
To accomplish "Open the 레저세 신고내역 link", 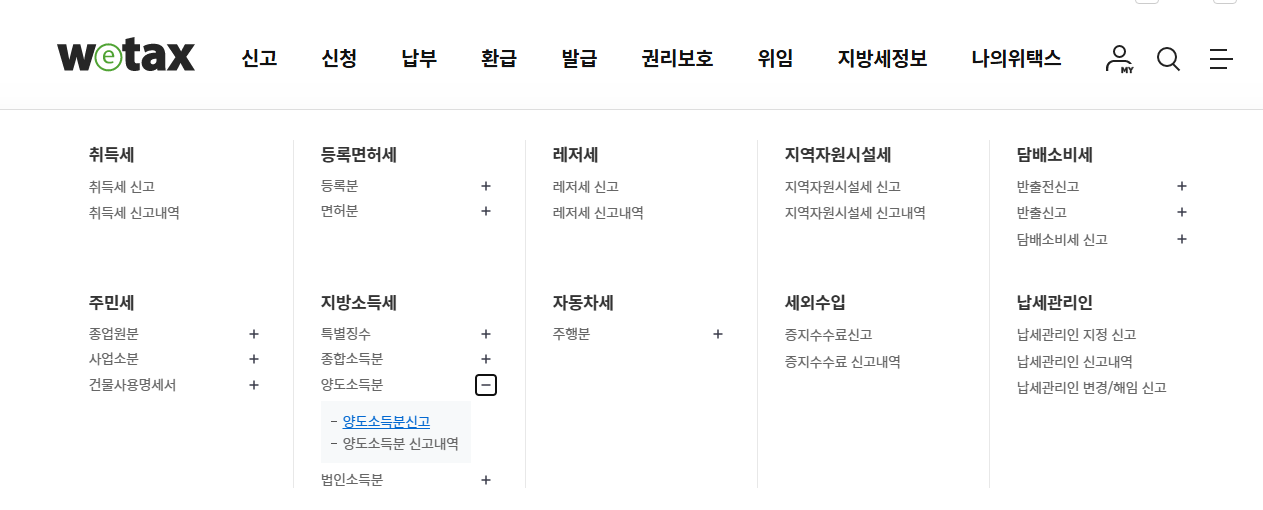I will pyautogui.click(x=598, y=213).
